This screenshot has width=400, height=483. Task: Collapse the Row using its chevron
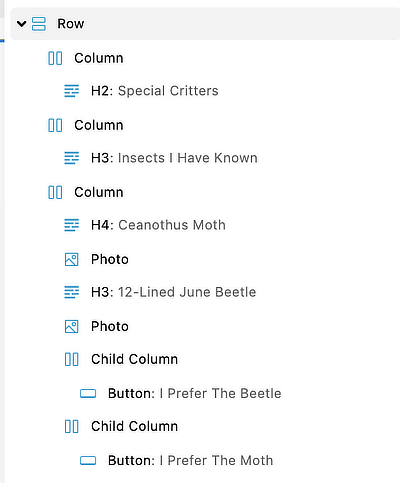click(22, 24)
